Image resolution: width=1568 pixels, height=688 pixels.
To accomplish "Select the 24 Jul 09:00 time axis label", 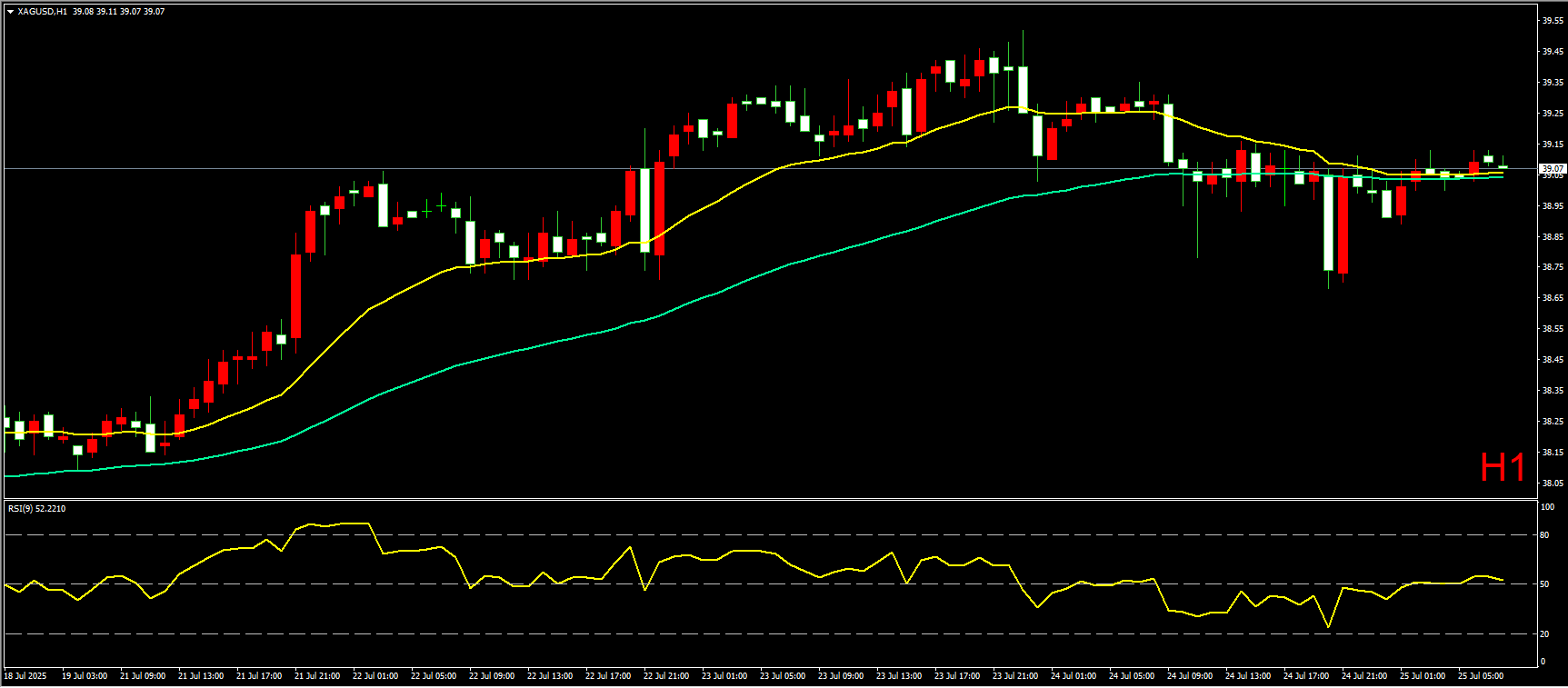I will [x=1189, y=676].
